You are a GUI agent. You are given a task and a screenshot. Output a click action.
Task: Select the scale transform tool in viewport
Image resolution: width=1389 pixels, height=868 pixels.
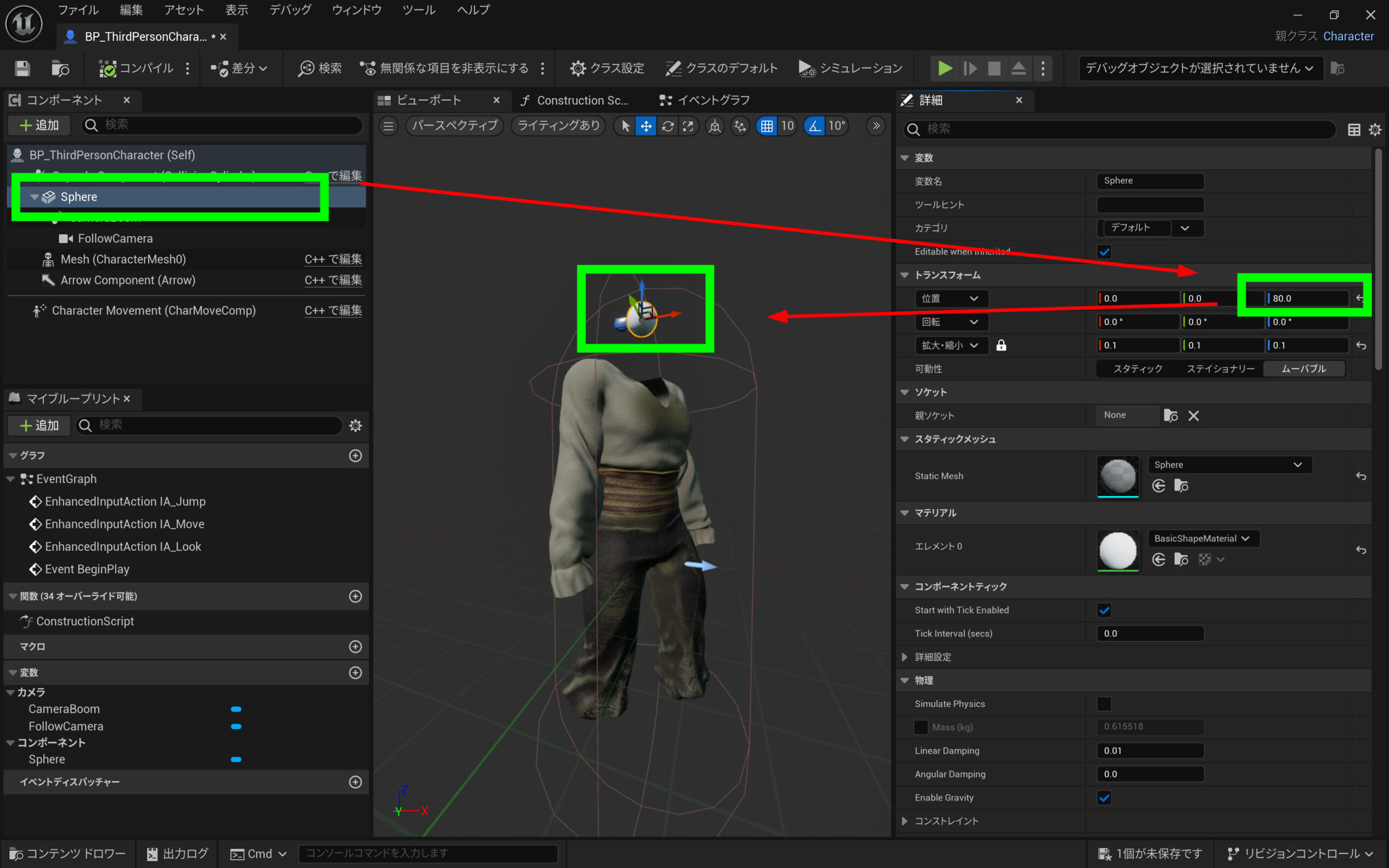pos(687,126)
